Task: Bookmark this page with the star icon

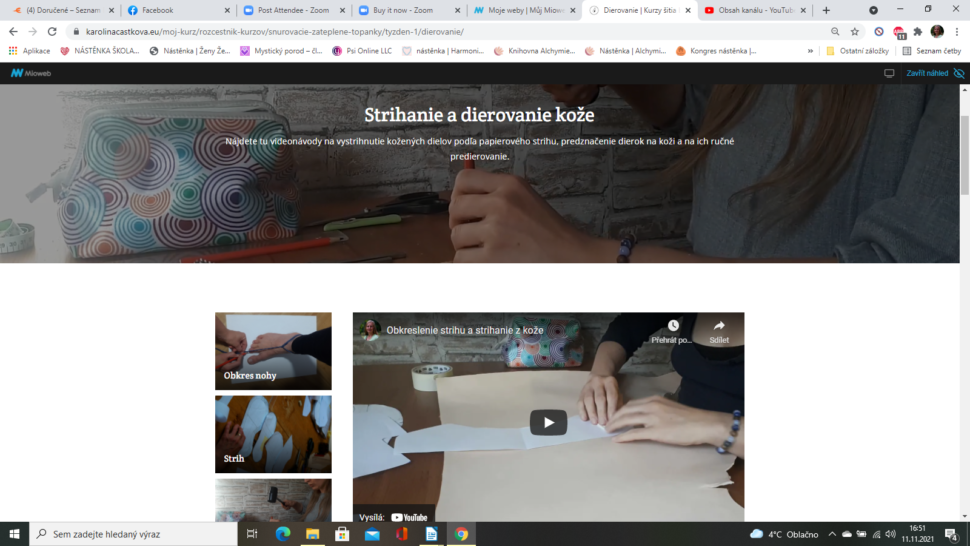Action: (x=854, y=32)
